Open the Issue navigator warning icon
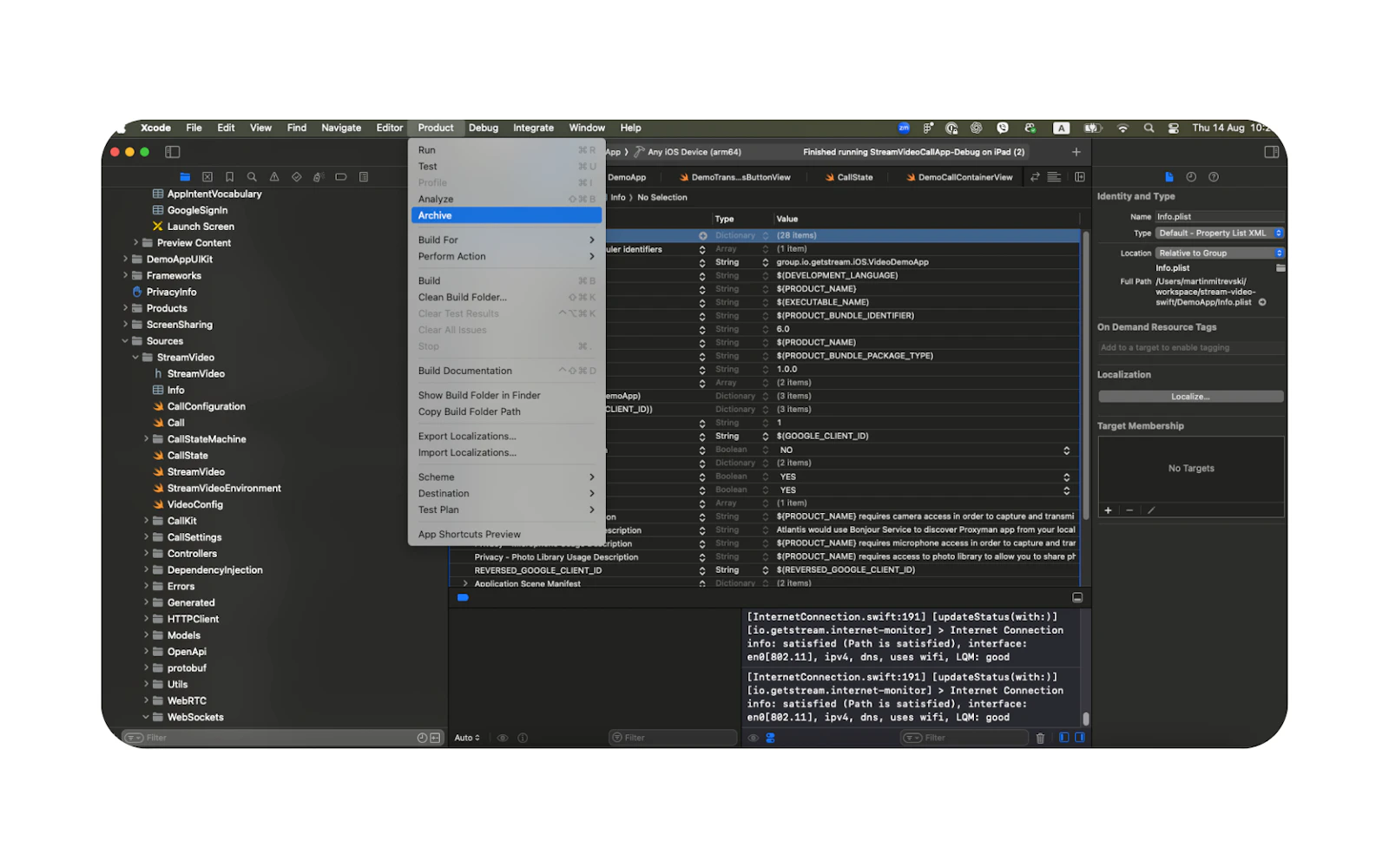The image size is (1389, 868). click(x=274, y=177)
